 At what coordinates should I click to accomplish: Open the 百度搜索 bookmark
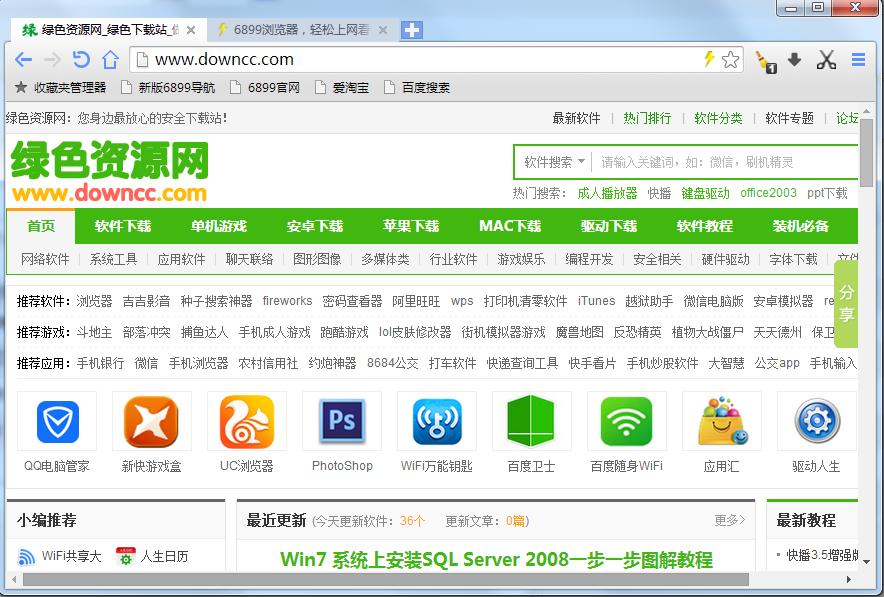[417, 87]
